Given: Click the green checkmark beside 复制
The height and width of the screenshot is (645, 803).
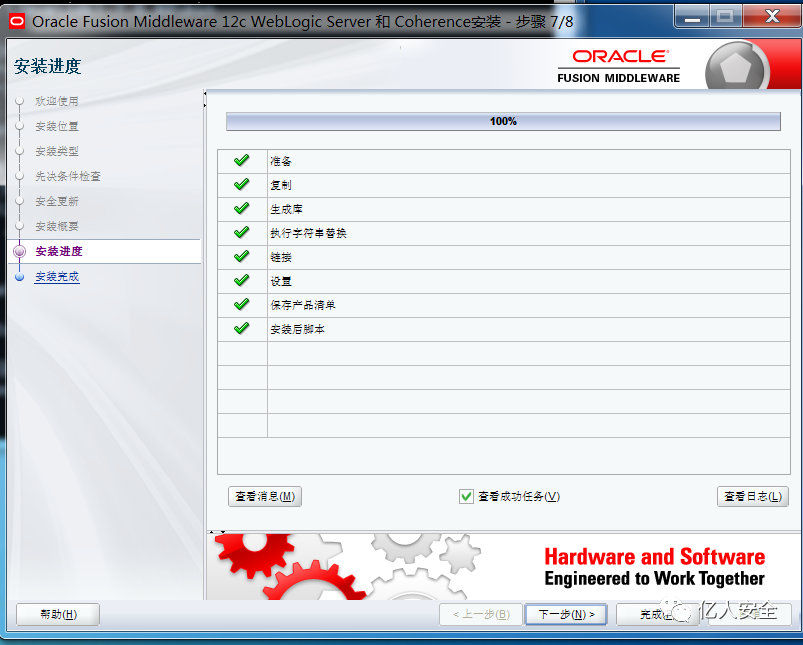Looking at the screenshot, I should tap(242, 184).
